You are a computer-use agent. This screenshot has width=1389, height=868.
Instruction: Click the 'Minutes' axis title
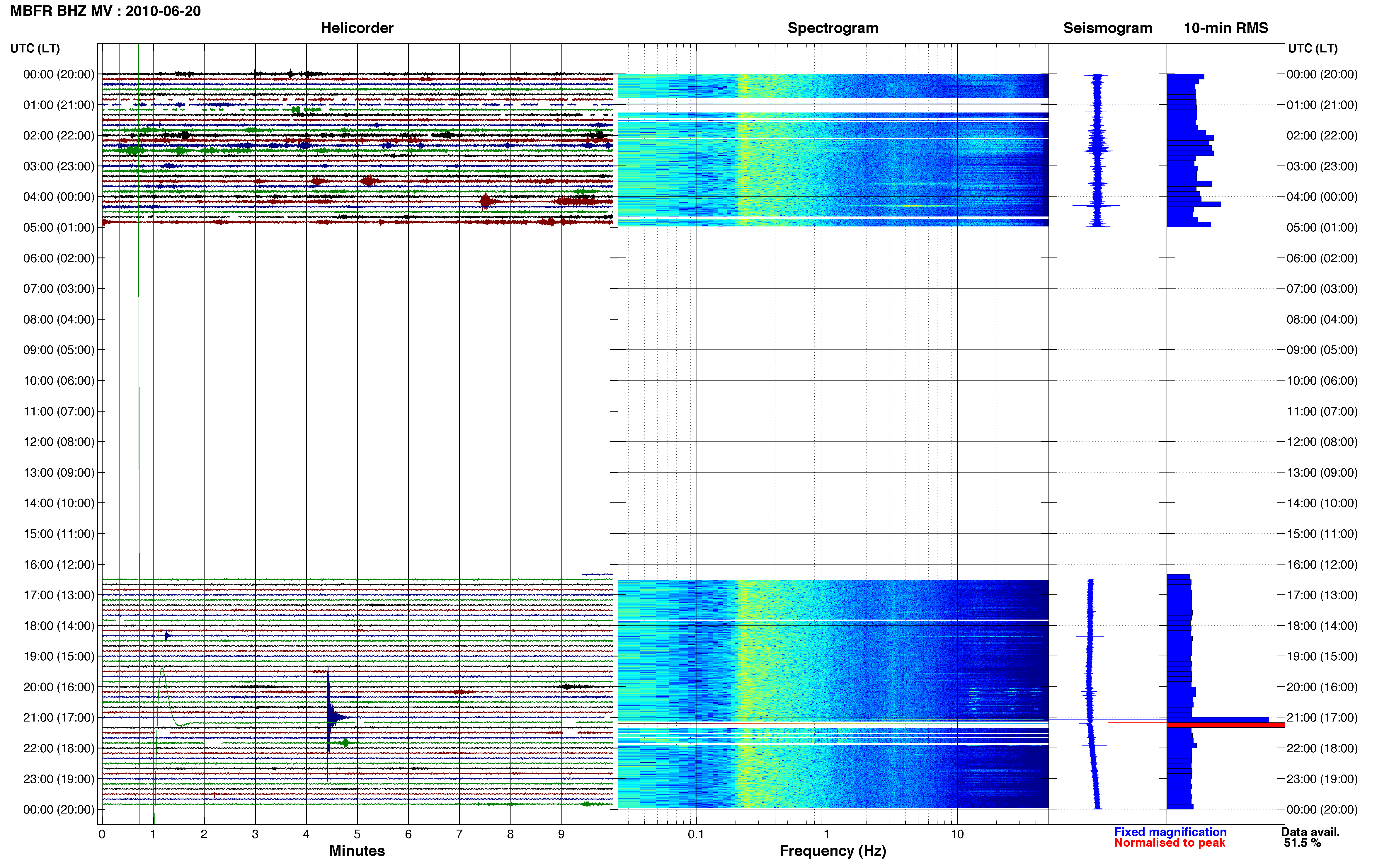point(357,851)
